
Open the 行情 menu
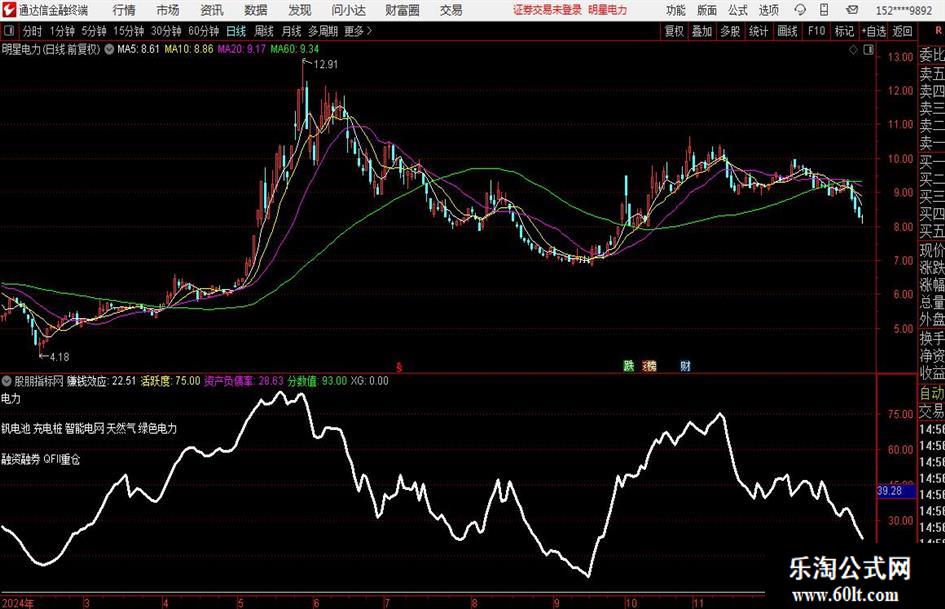pyautogui.click(x=124, y=10)
